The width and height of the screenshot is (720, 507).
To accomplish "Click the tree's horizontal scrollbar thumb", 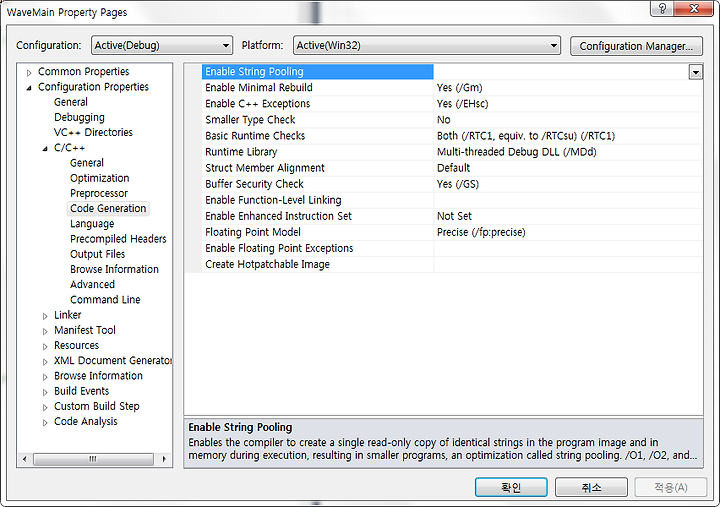I will click(x=93, y=459).
